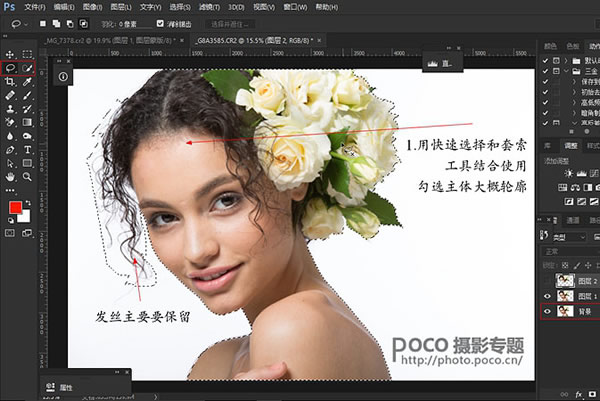
Task: Click the Brightness/Contrast adjustment icon
Action: pos(568,174)
